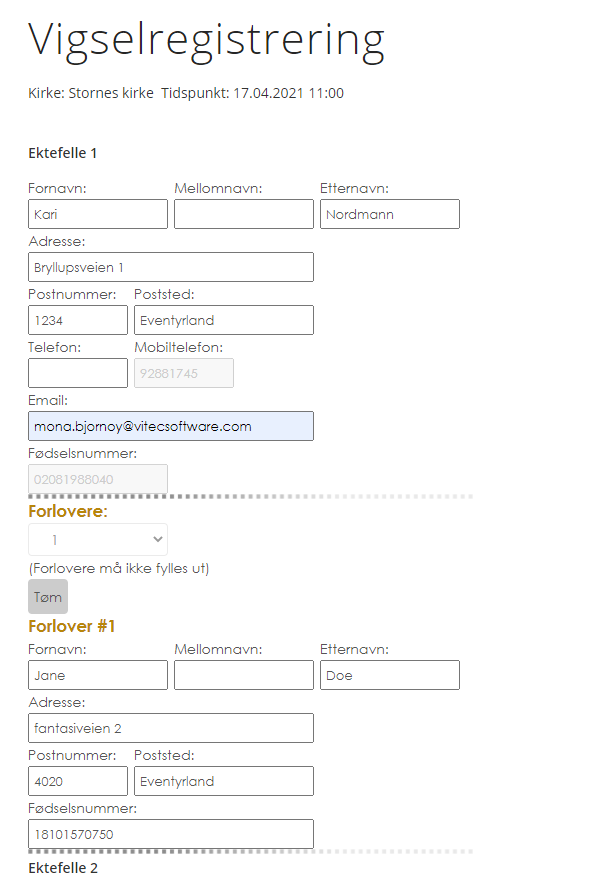
Task: Select Forlover #1 empty Mellomnavn field
Action: (243, 675)
